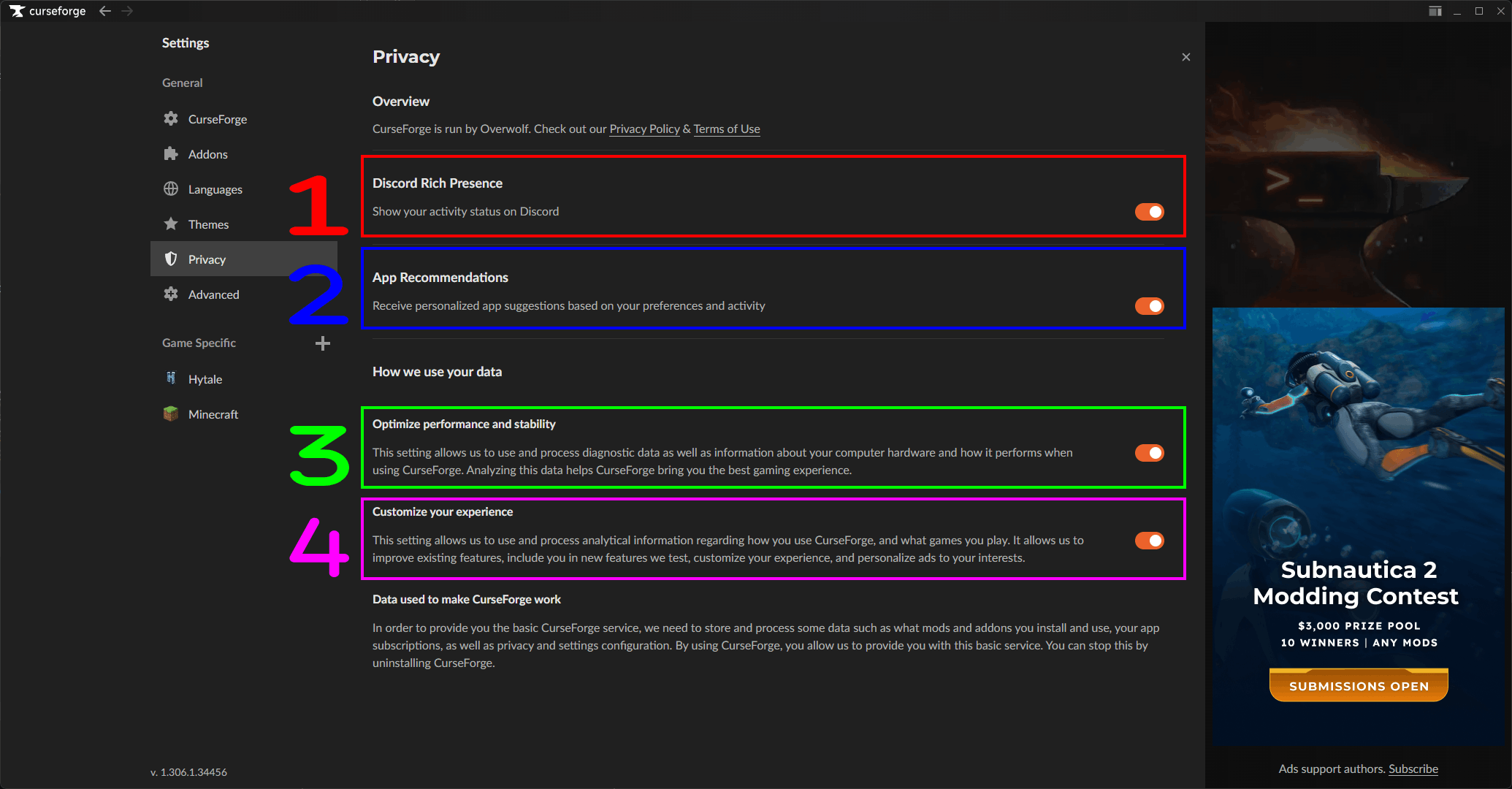Click the Advanced gear icon

pos(171,294)
